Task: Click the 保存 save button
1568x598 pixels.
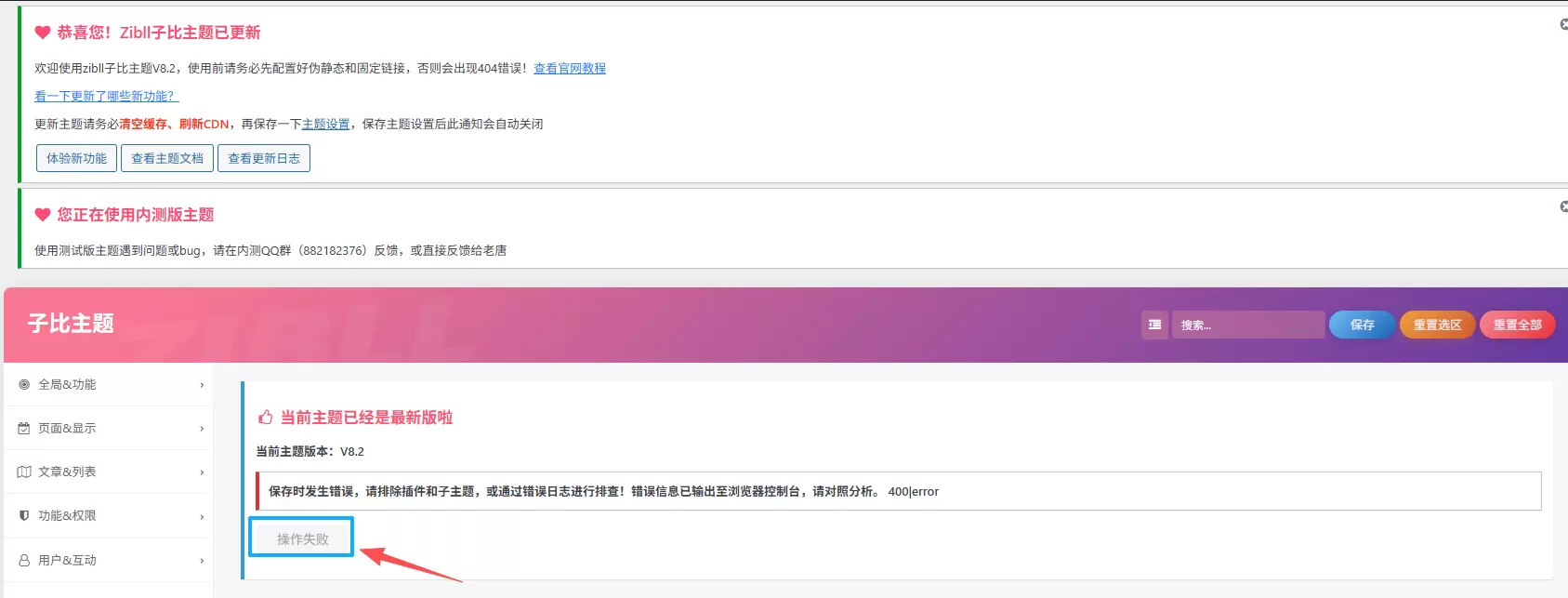Action: [x=1362, y=325]
